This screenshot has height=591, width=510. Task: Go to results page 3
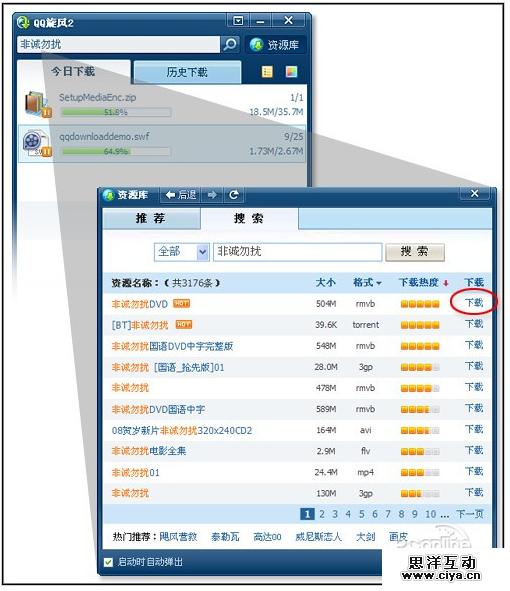pyautogui.click(x=335, y=514)
